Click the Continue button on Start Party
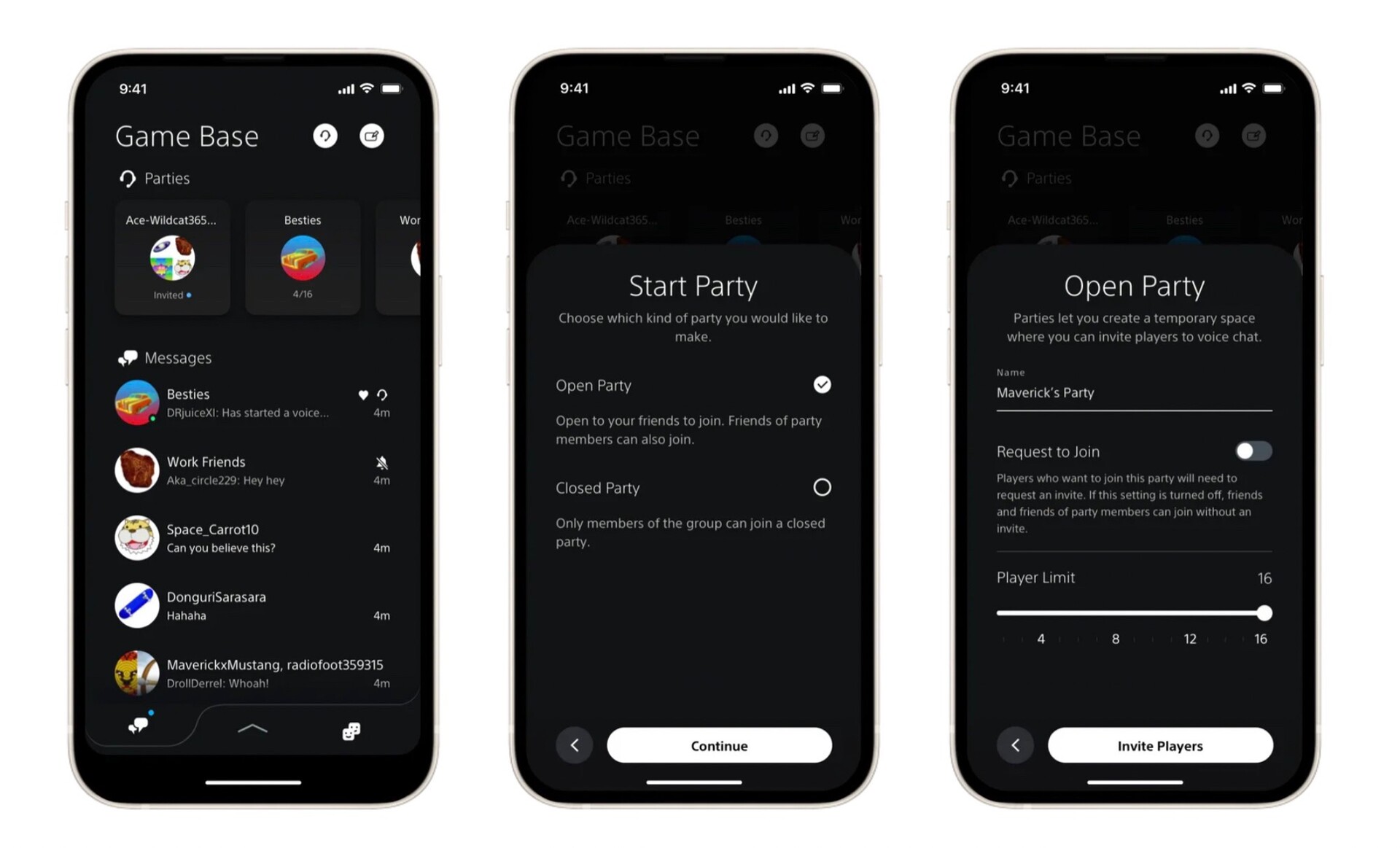This screenshot has width=1400, height=848. pos(719,745)
